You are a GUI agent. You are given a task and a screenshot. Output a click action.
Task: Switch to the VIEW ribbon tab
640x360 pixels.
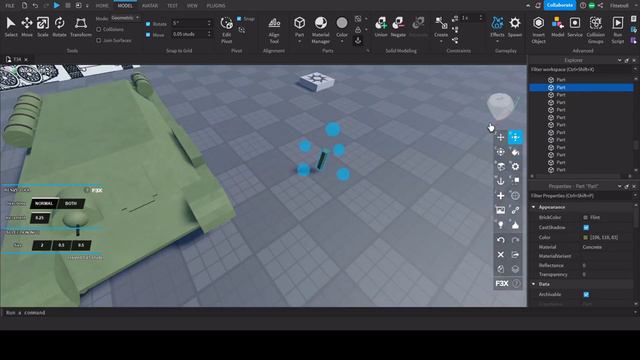[192, 6]
